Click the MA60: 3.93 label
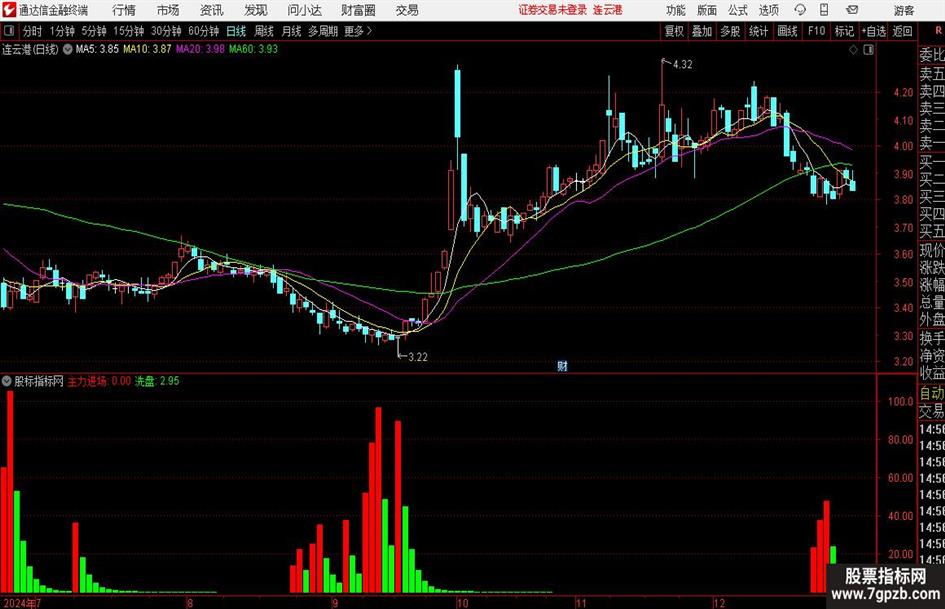Image resolution: width=945 pixels, height=609 pixels. pos(253,49)
